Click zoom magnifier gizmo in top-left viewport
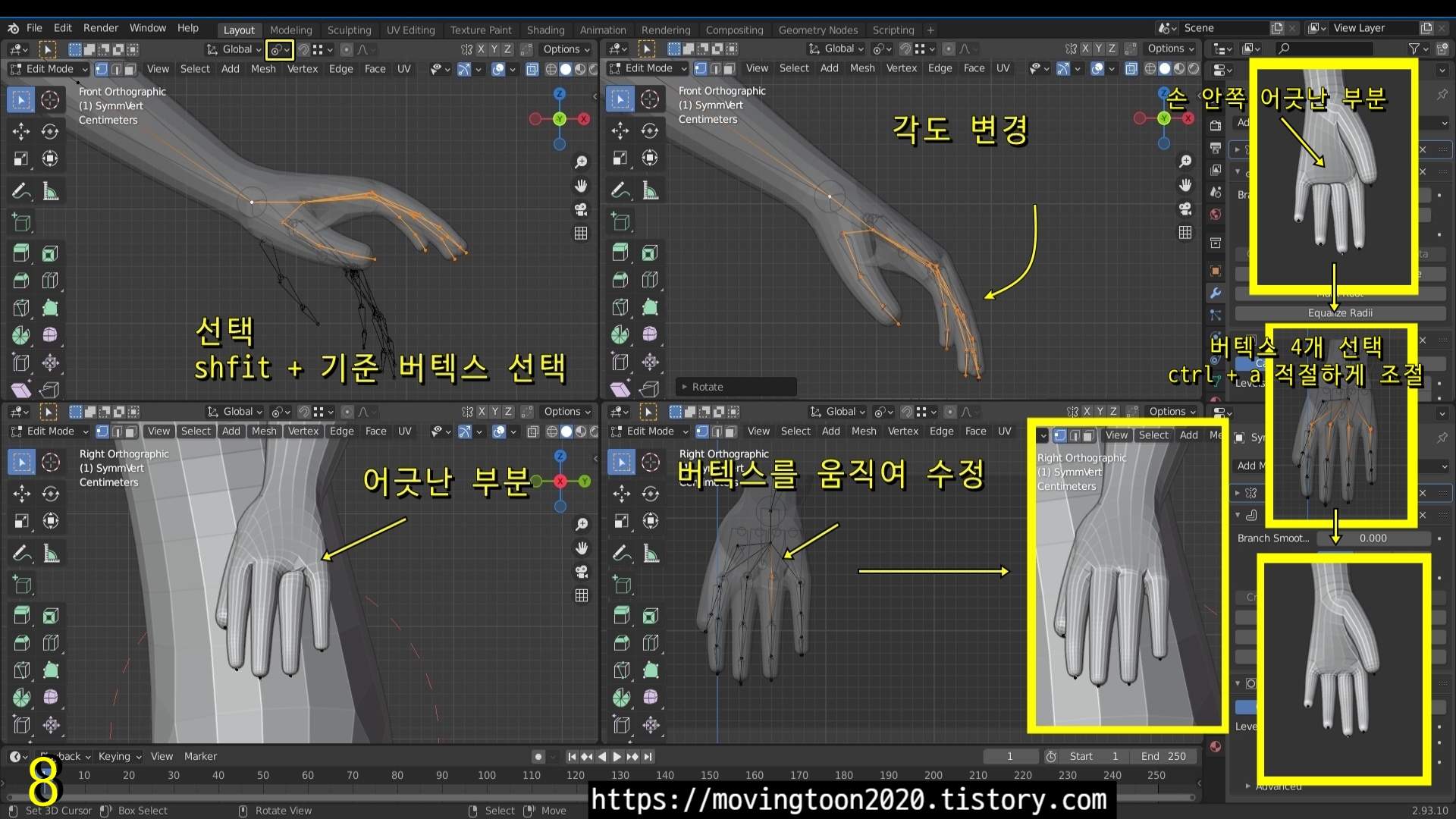Image resolution: width=1456 pixels, height=819 pixels. pos(581,162)
